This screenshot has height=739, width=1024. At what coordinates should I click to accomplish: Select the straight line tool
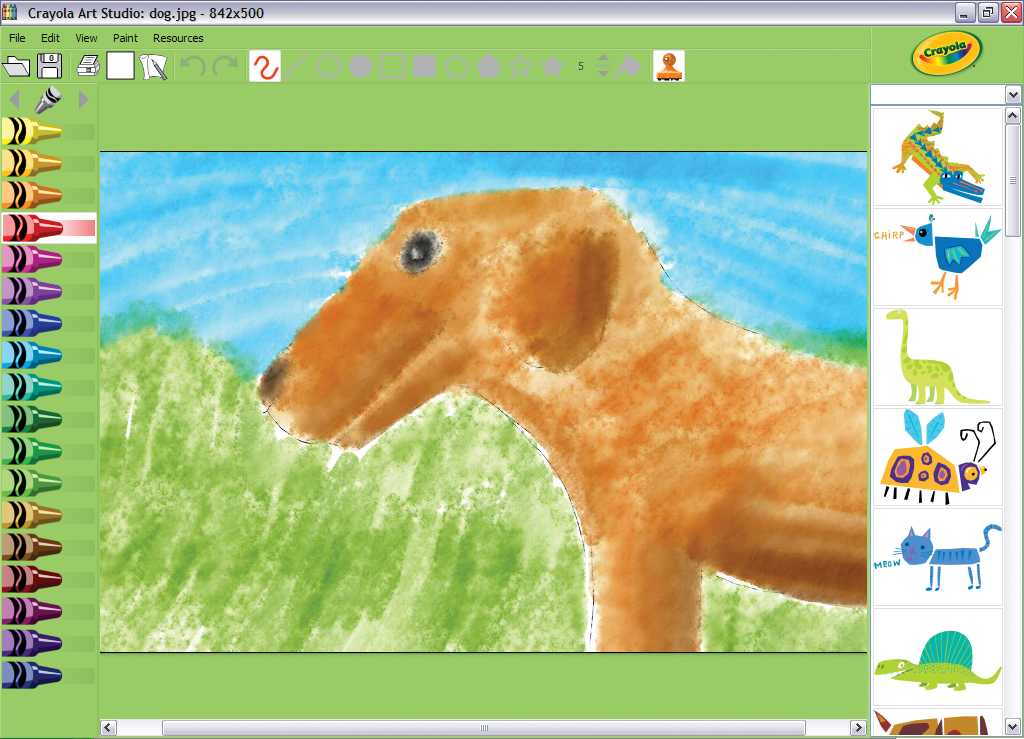(x=297, y=67)
